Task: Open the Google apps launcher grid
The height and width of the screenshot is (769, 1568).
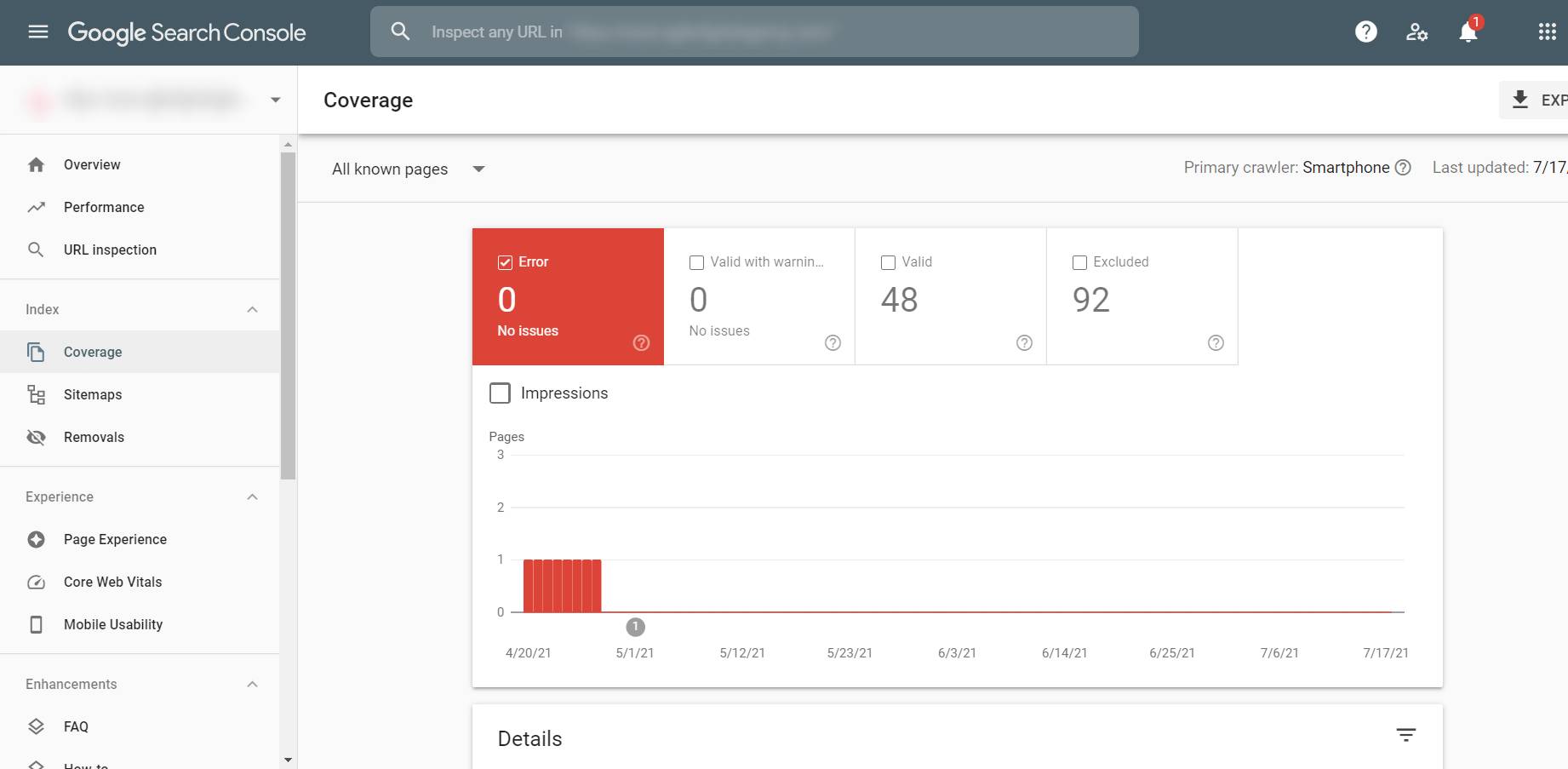Action: tap(1548, 32)
